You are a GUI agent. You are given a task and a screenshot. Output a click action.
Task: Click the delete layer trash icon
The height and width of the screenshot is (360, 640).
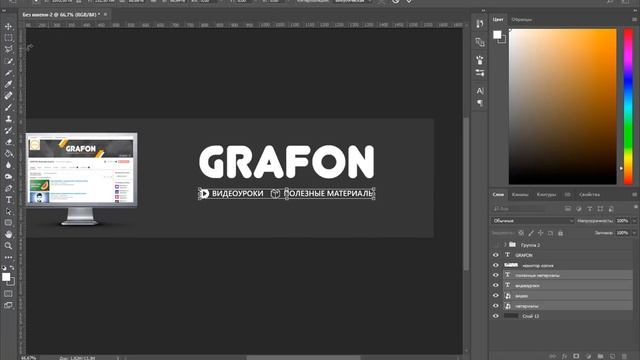624,356
